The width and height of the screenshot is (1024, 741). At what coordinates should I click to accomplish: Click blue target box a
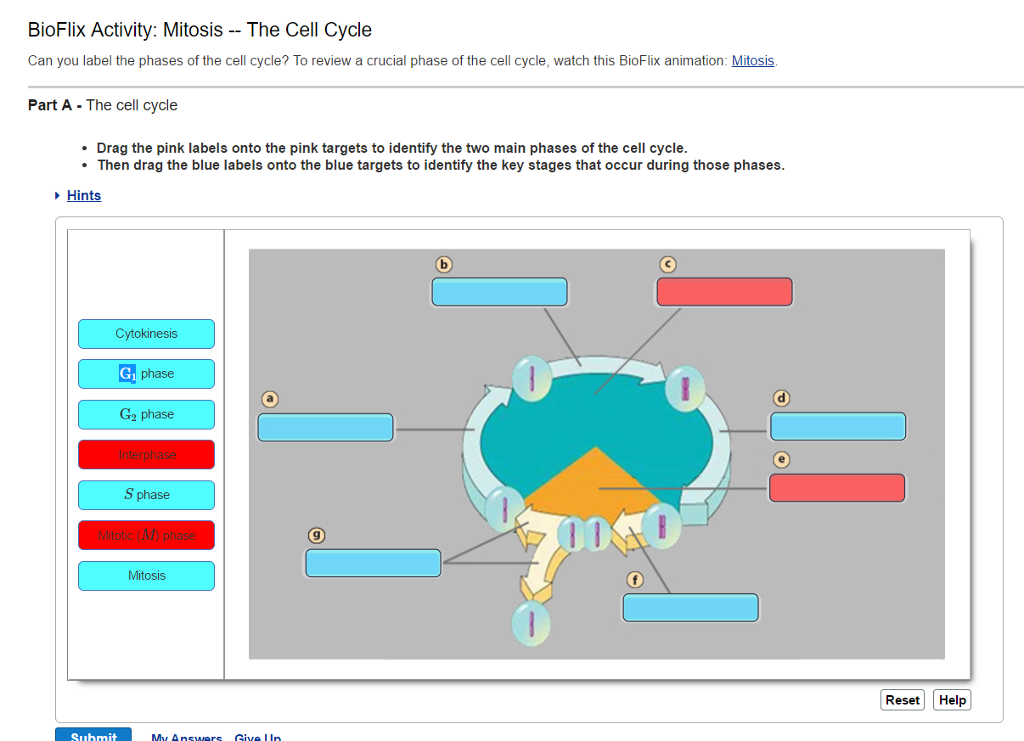(x=325, y=428)
